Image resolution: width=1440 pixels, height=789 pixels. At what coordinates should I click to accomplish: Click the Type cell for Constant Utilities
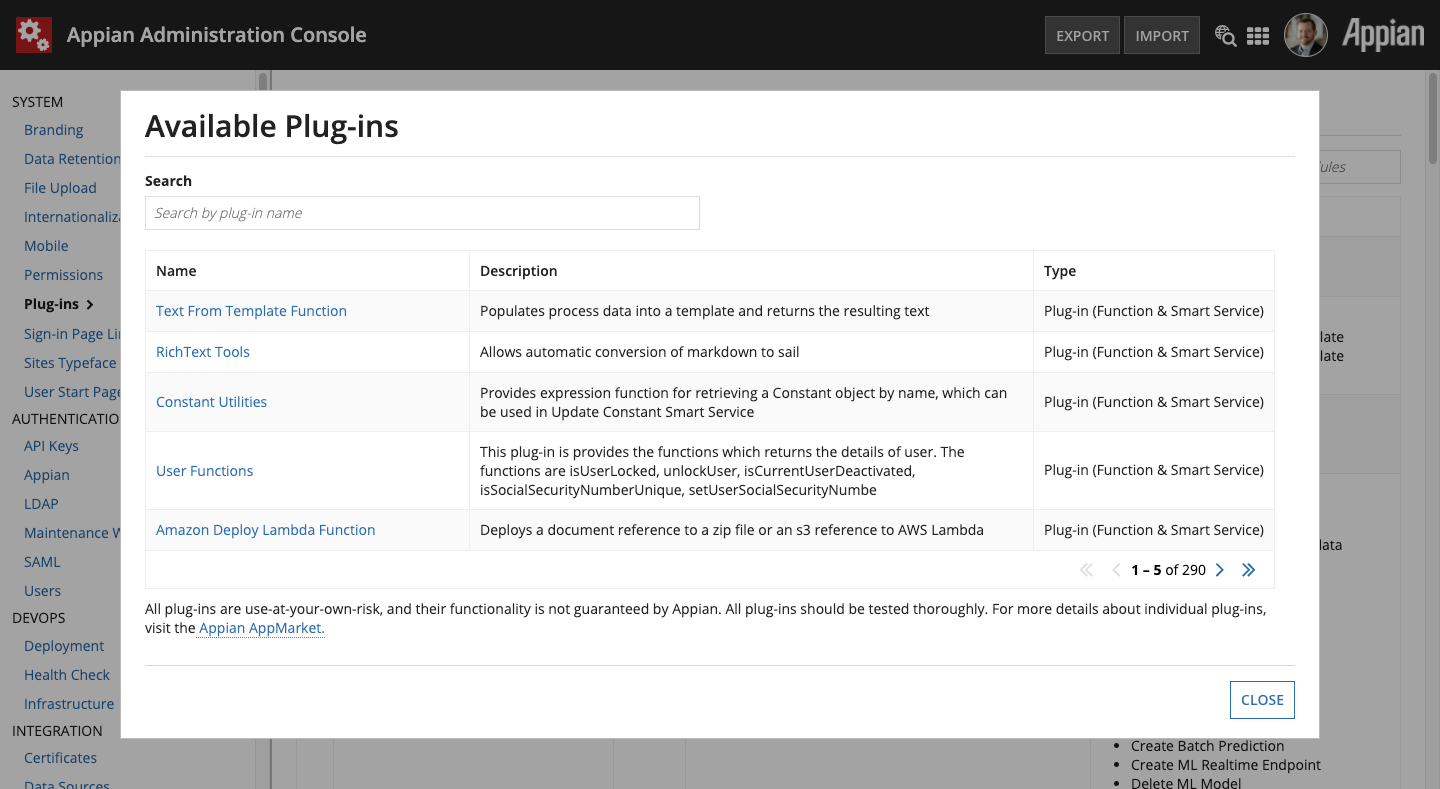tap(1154, 402)
